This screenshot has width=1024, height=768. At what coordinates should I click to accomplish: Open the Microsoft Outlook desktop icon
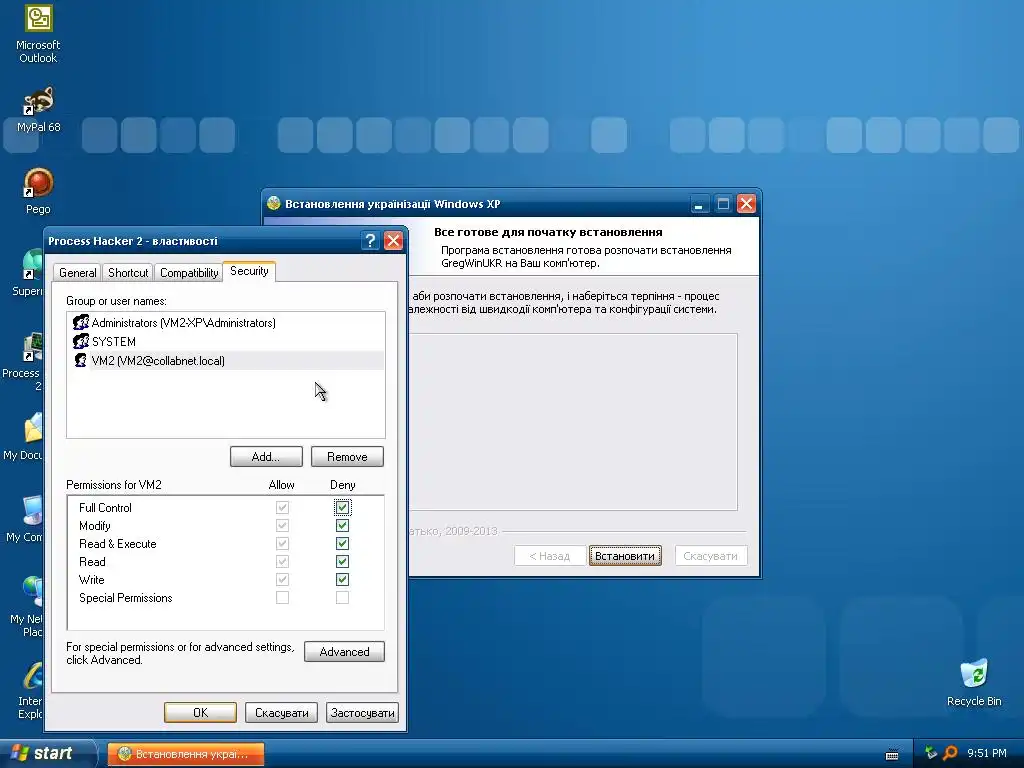38,33
